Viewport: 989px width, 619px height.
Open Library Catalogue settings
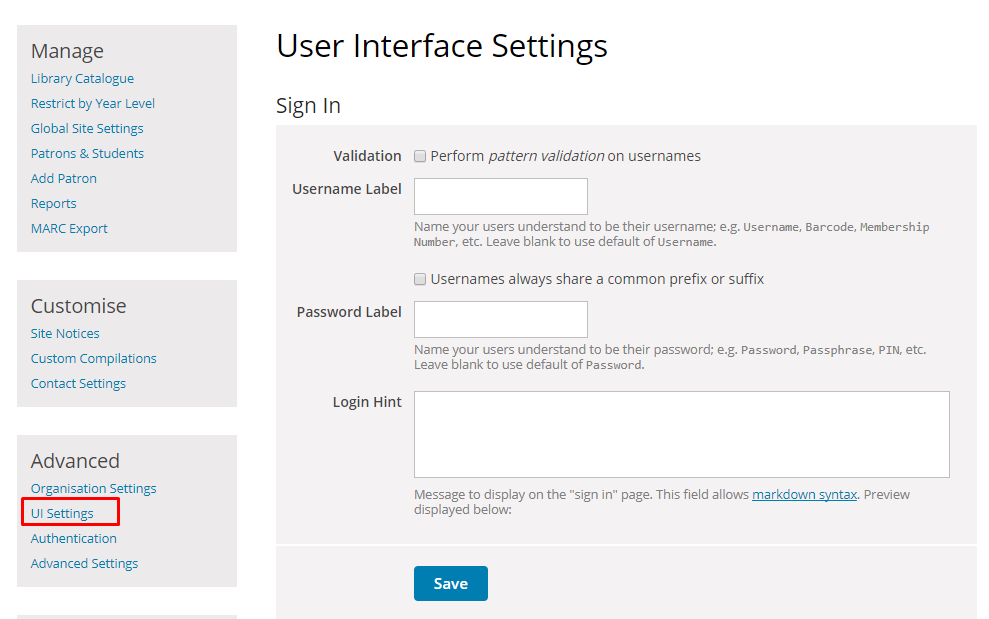point(82,78)
